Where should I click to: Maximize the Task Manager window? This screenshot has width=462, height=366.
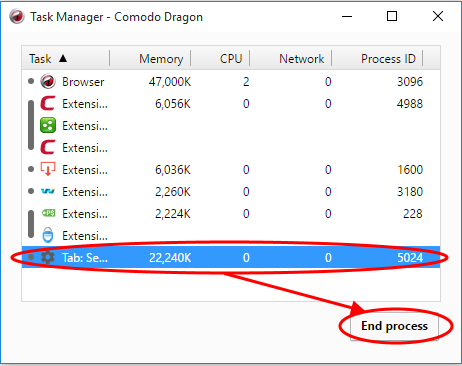[392, 16]
